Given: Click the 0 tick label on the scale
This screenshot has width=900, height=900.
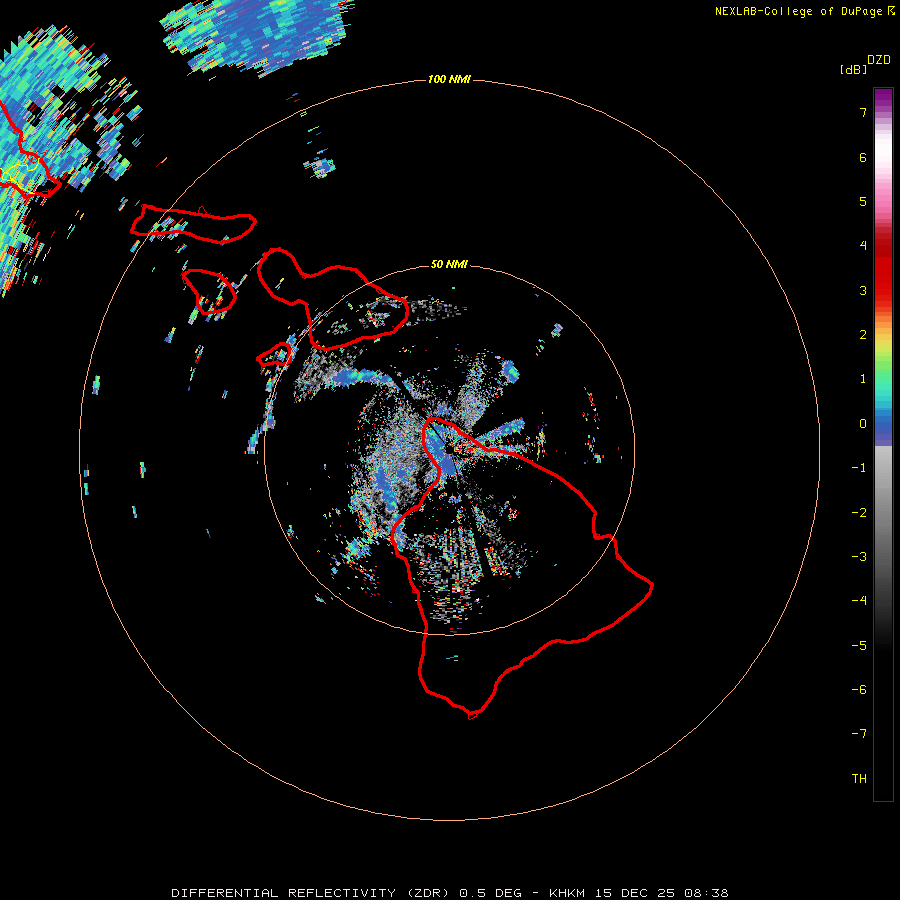Looking at the screenshot, I should click(863, 424).
